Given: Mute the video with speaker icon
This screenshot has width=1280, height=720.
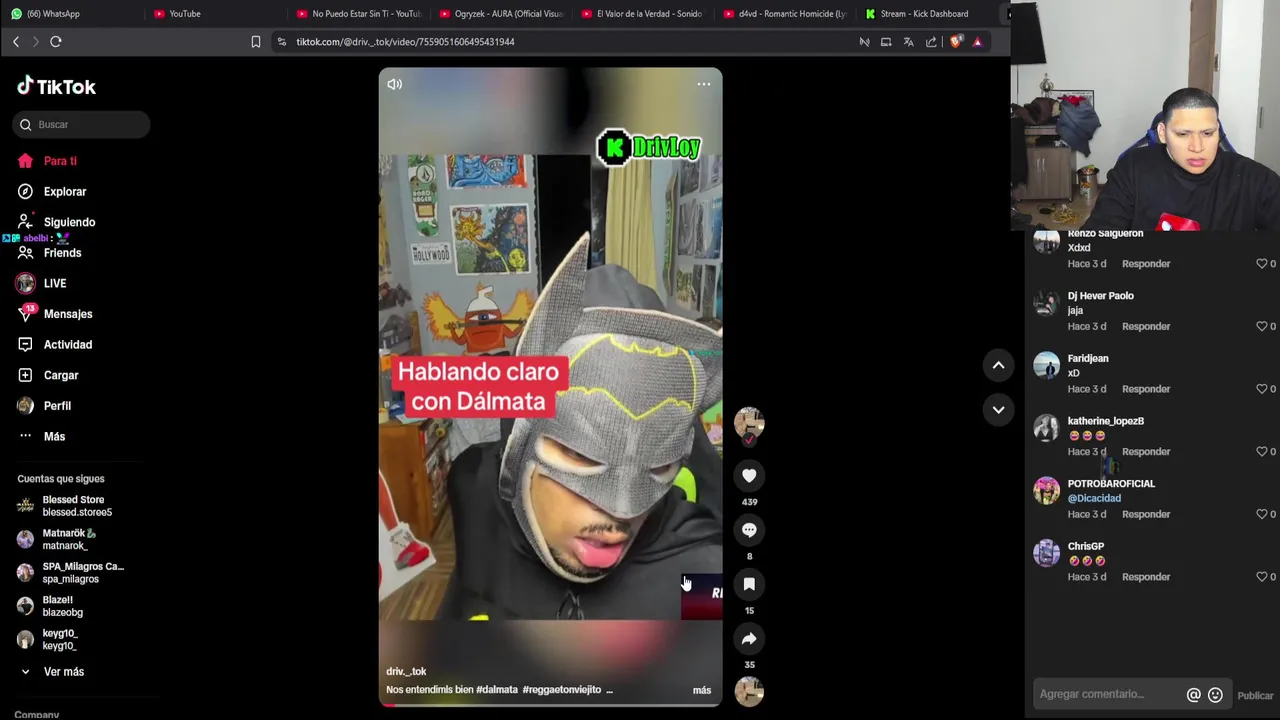Looking at the screenshot, I should pos(395,84).
